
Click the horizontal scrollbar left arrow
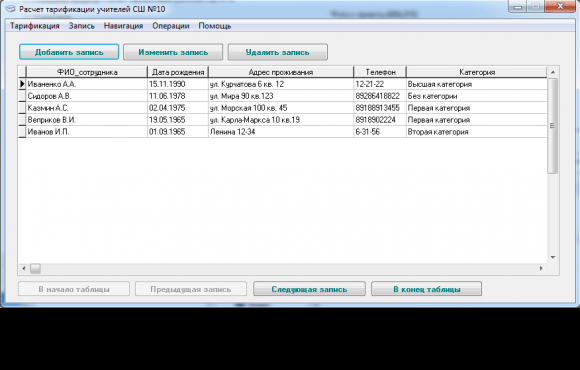(24, 268)
